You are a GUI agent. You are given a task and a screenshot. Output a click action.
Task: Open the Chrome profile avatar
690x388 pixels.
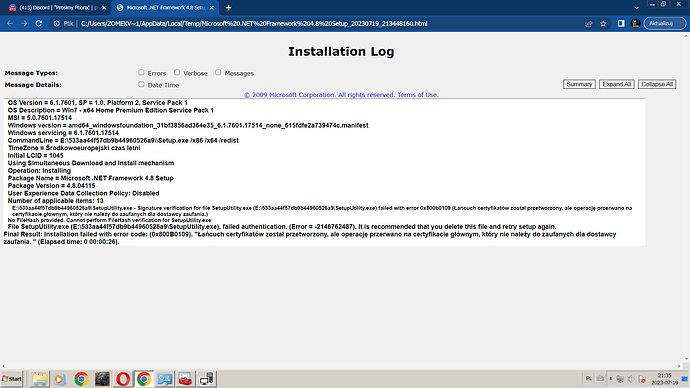[635, 23]
